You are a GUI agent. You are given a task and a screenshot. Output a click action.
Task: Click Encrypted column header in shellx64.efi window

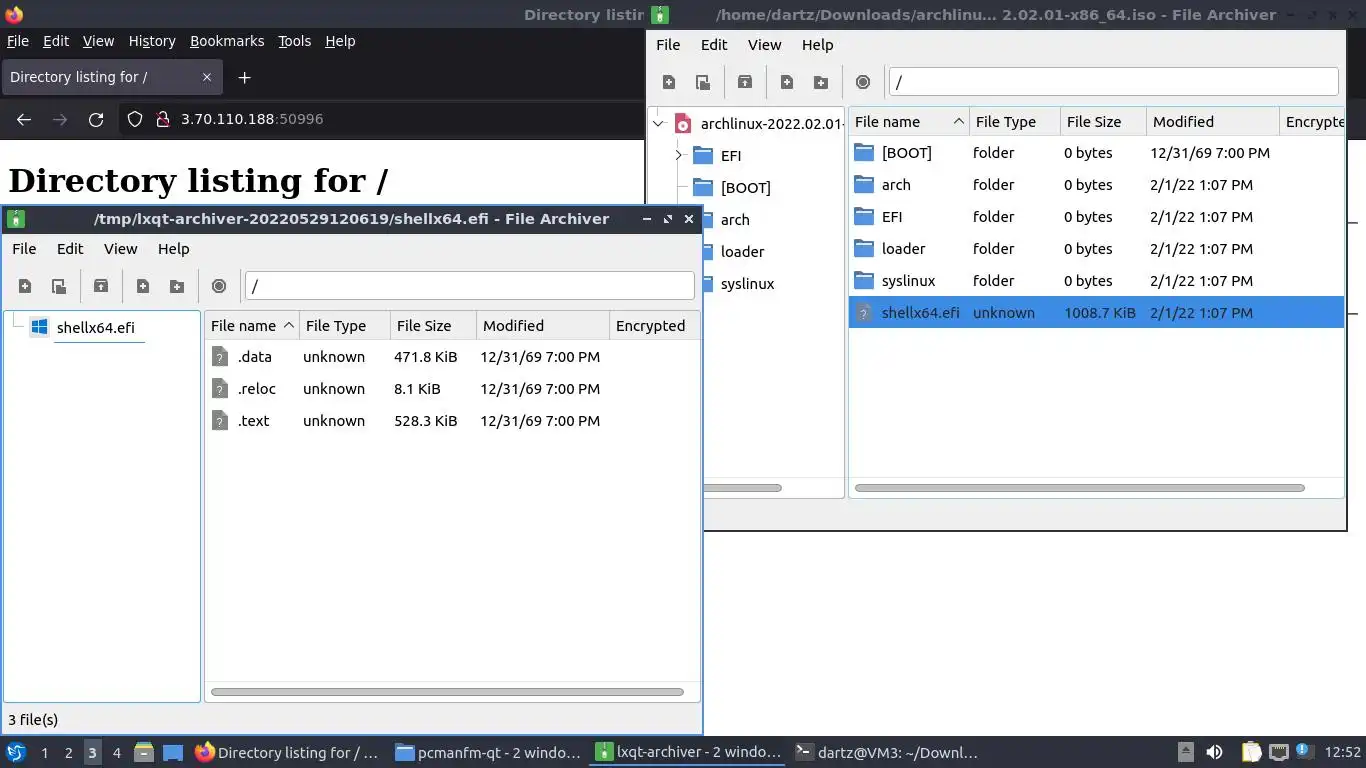tap(654, 326)
